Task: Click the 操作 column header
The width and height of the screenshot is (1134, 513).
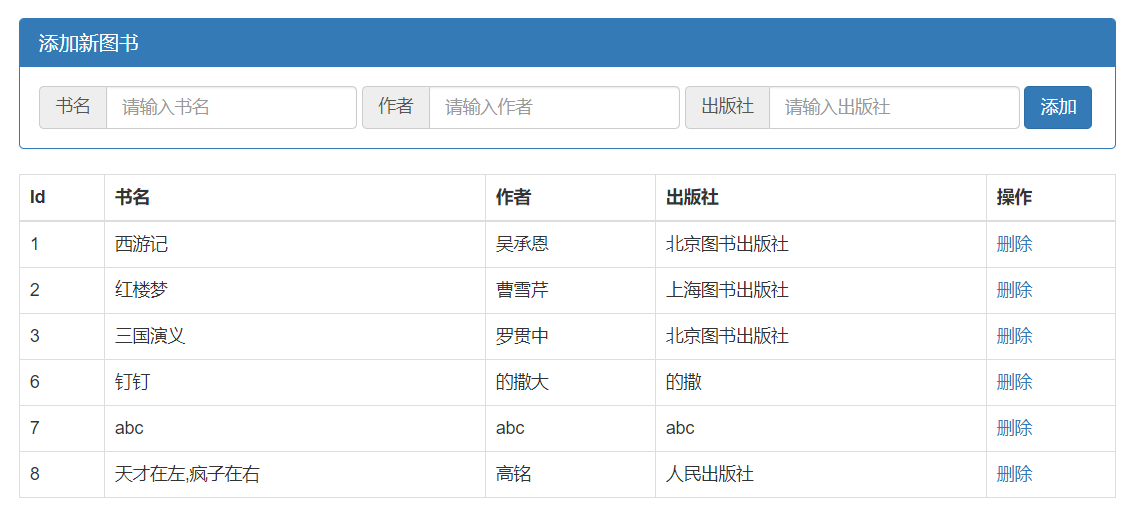Action: click(x=1014, y=198)
